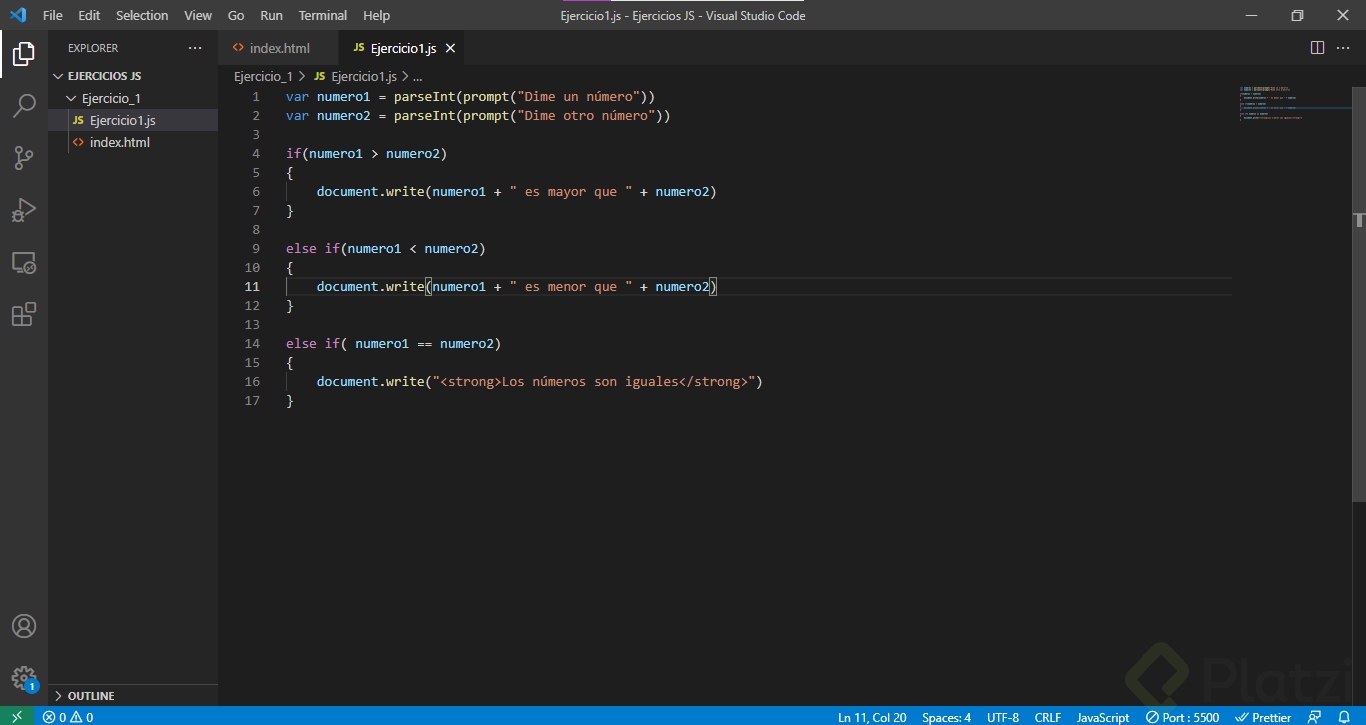Change language mode JavaScript
The height and width of the screenshot is (725, 1366).
[x=1103, y=717]
